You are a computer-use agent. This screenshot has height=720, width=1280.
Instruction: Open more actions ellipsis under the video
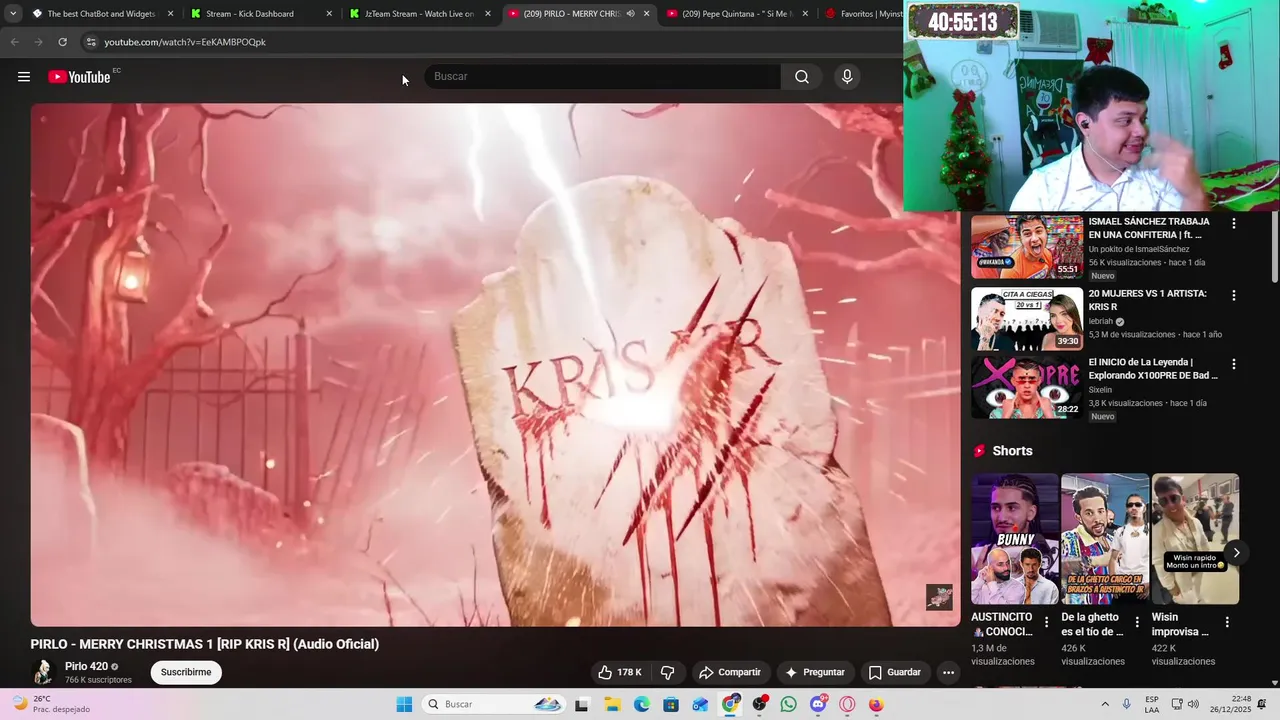pyautogui.click(x=948, y=672)
